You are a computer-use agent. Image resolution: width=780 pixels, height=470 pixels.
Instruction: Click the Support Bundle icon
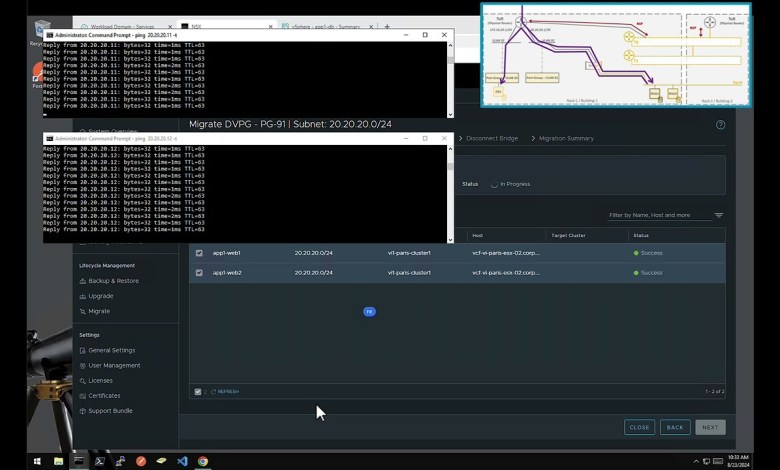click(83, 411)
